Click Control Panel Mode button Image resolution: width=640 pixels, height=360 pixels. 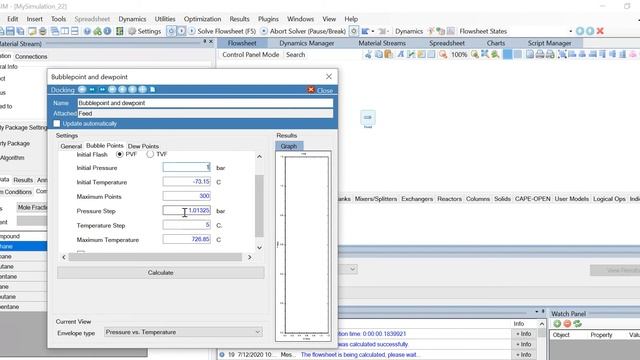coord(251,54)
